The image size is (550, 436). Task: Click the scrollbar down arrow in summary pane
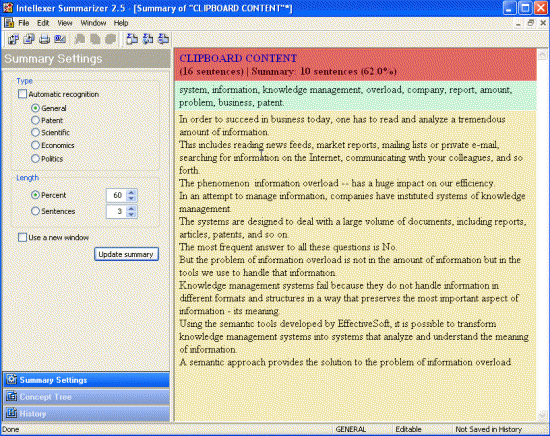[x=542, y=416]
